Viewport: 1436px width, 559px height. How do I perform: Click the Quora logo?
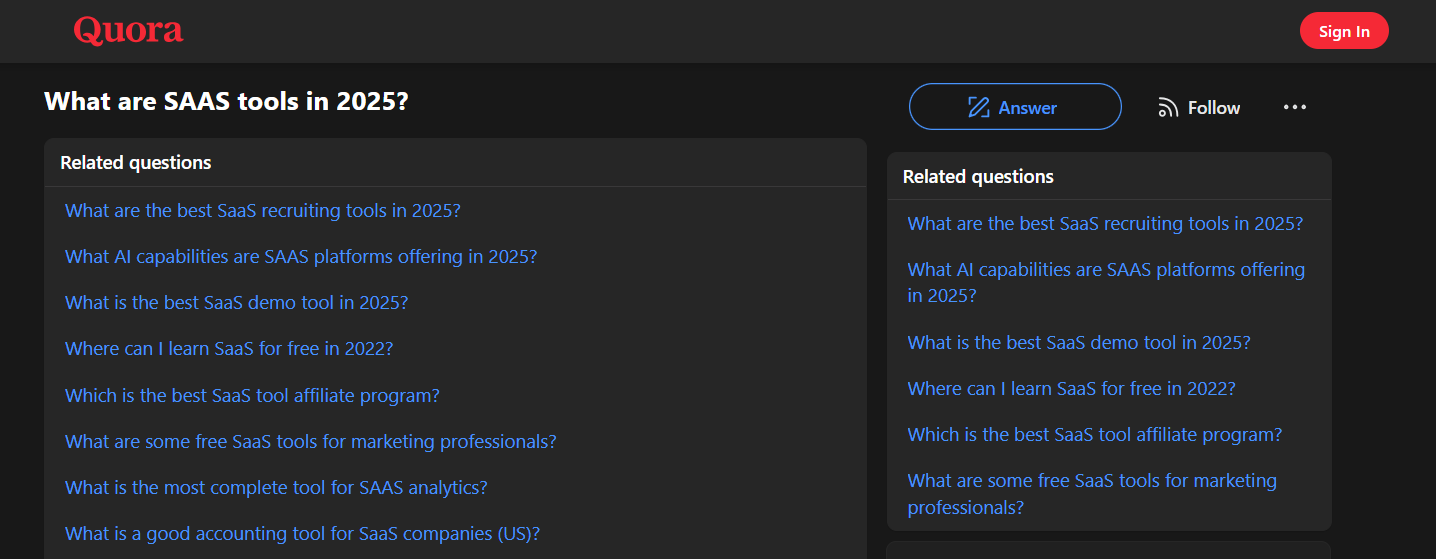[128, 30]
